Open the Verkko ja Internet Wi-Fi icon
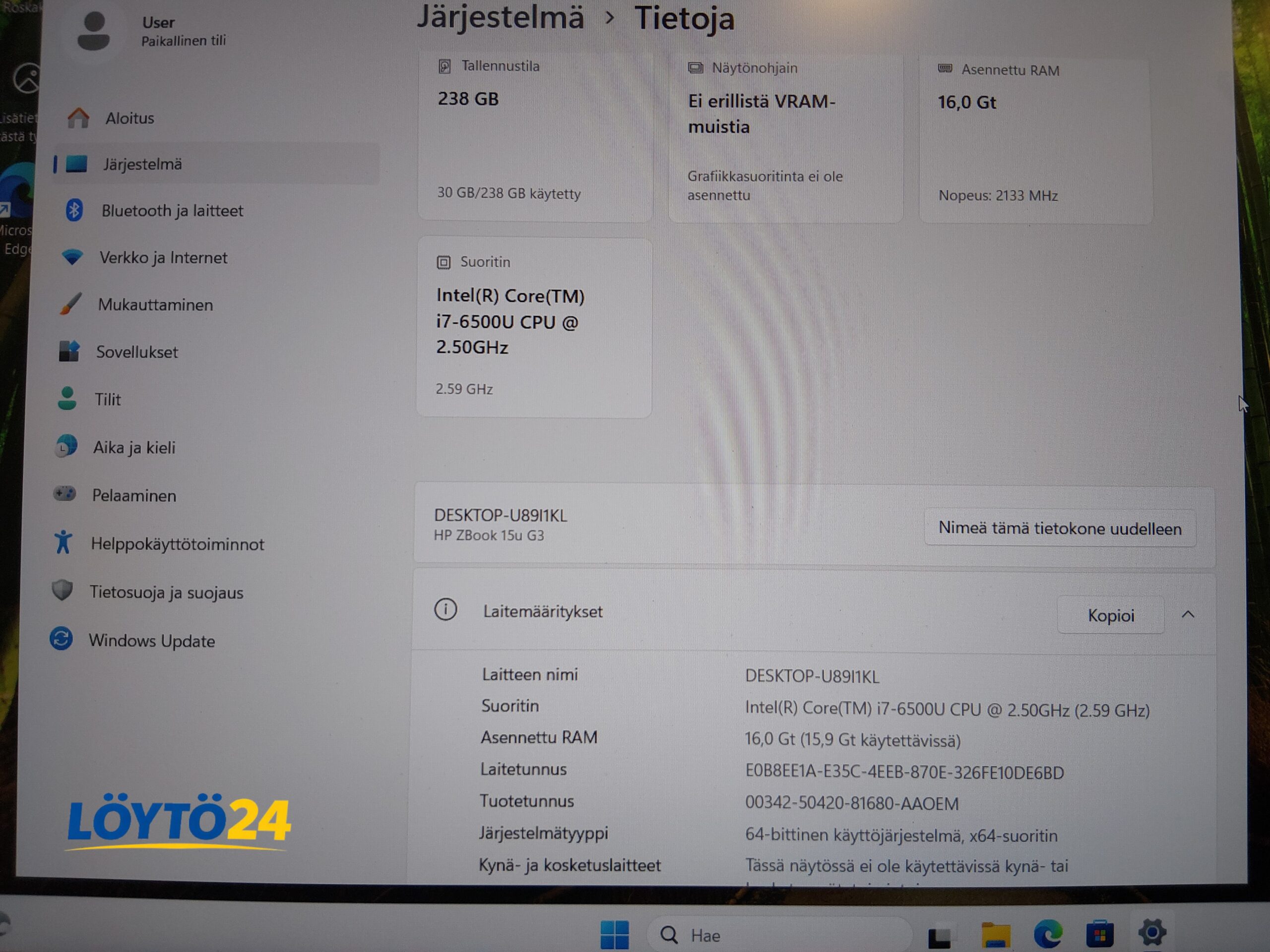 point(72,257)
